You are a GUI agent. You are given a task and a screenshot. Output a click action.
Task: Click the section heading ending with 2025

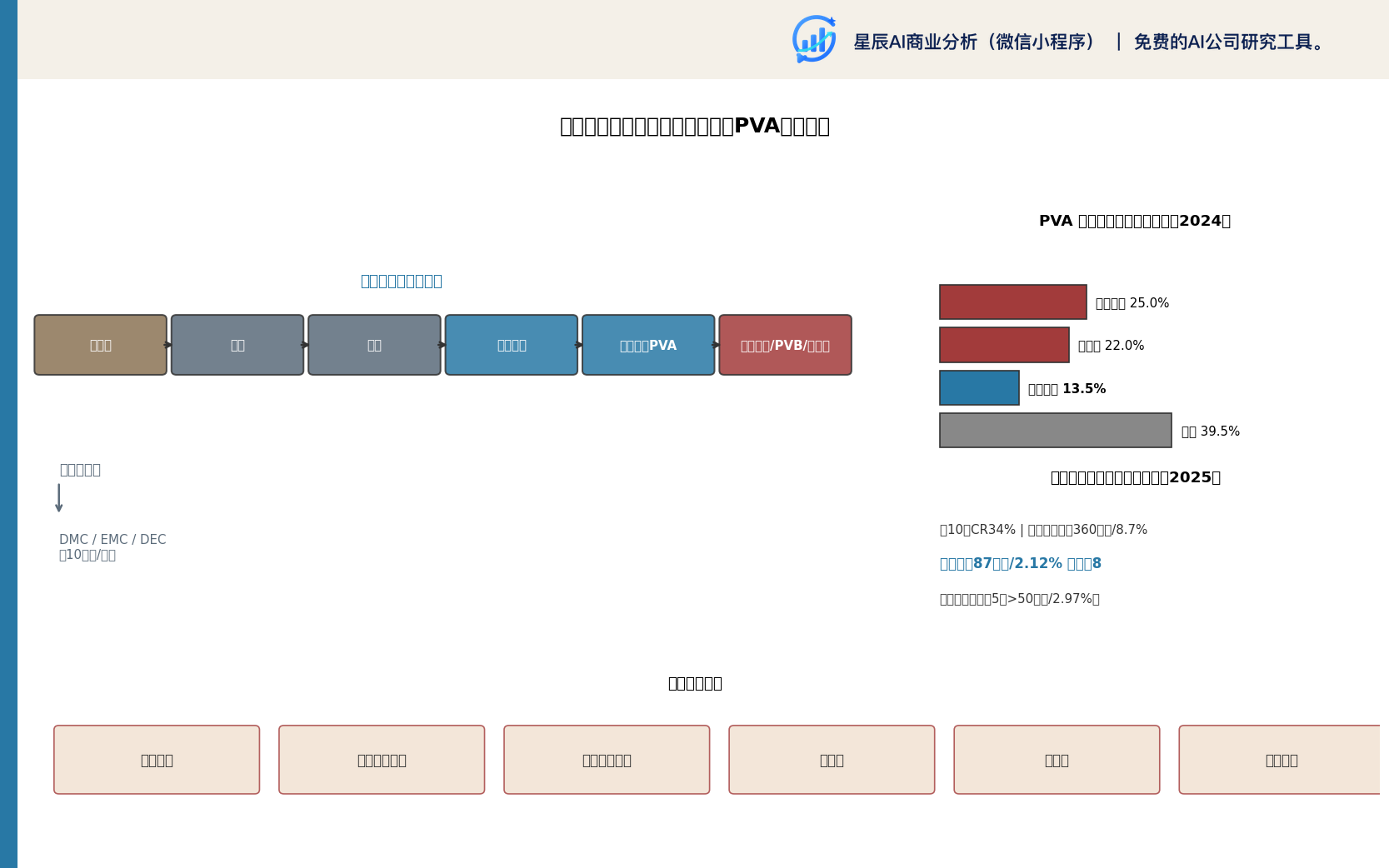pyautogui.click(x=1135, y=477)
